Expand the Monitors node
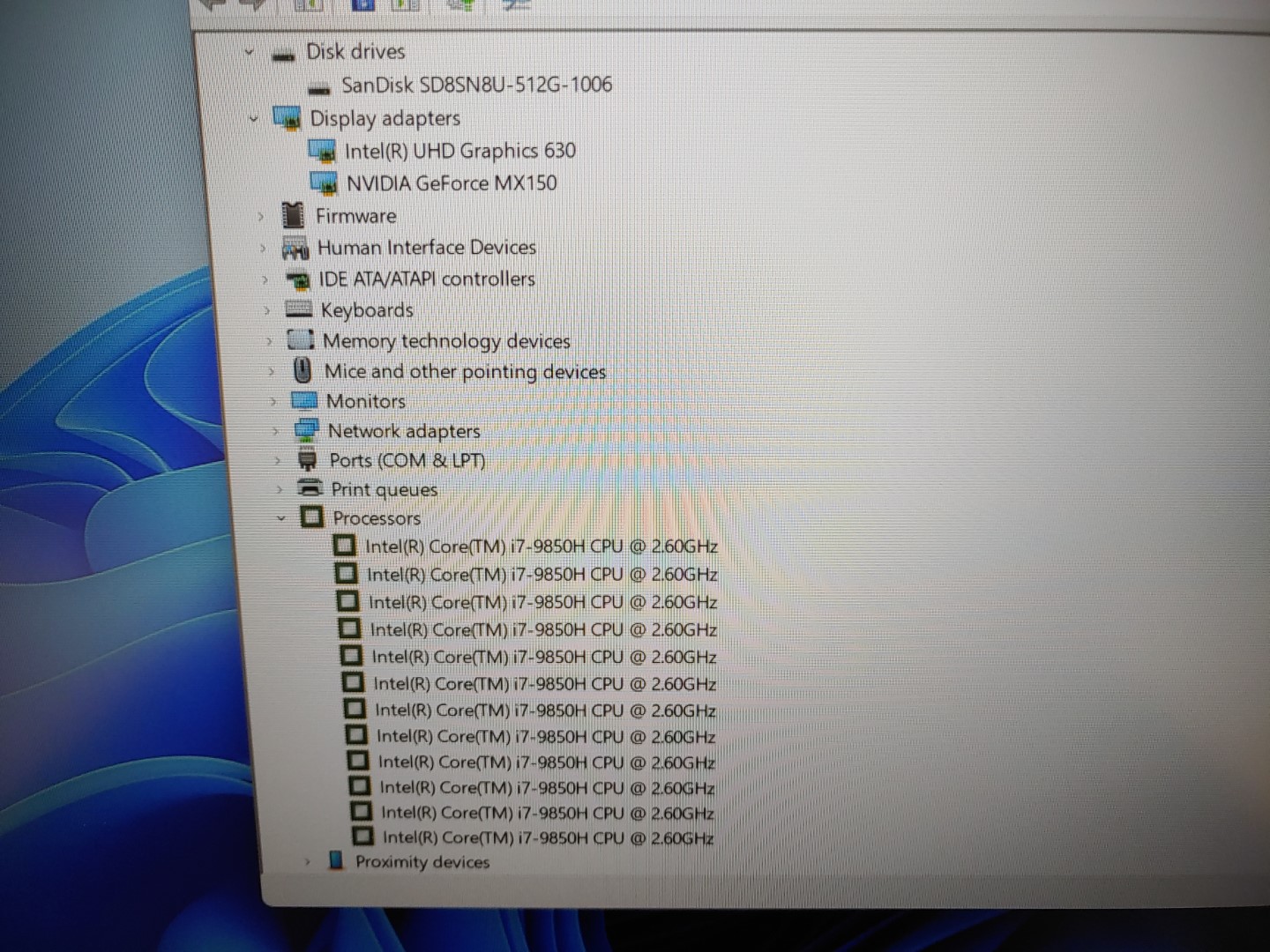The image size is (1270, 952). tap(273, 402)
